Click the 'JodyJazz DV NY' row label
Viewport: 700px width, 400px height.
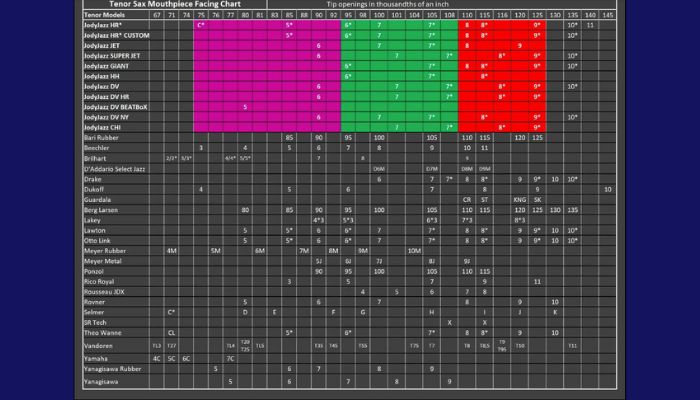[x=106, y=117]
